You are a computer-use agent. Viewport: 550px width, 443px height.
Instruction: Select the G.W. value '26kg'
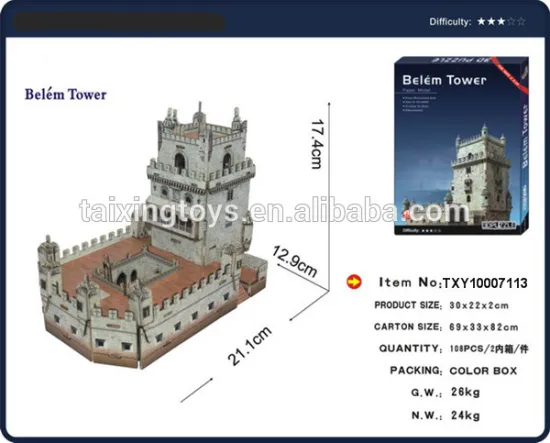(x=465, y=392)
